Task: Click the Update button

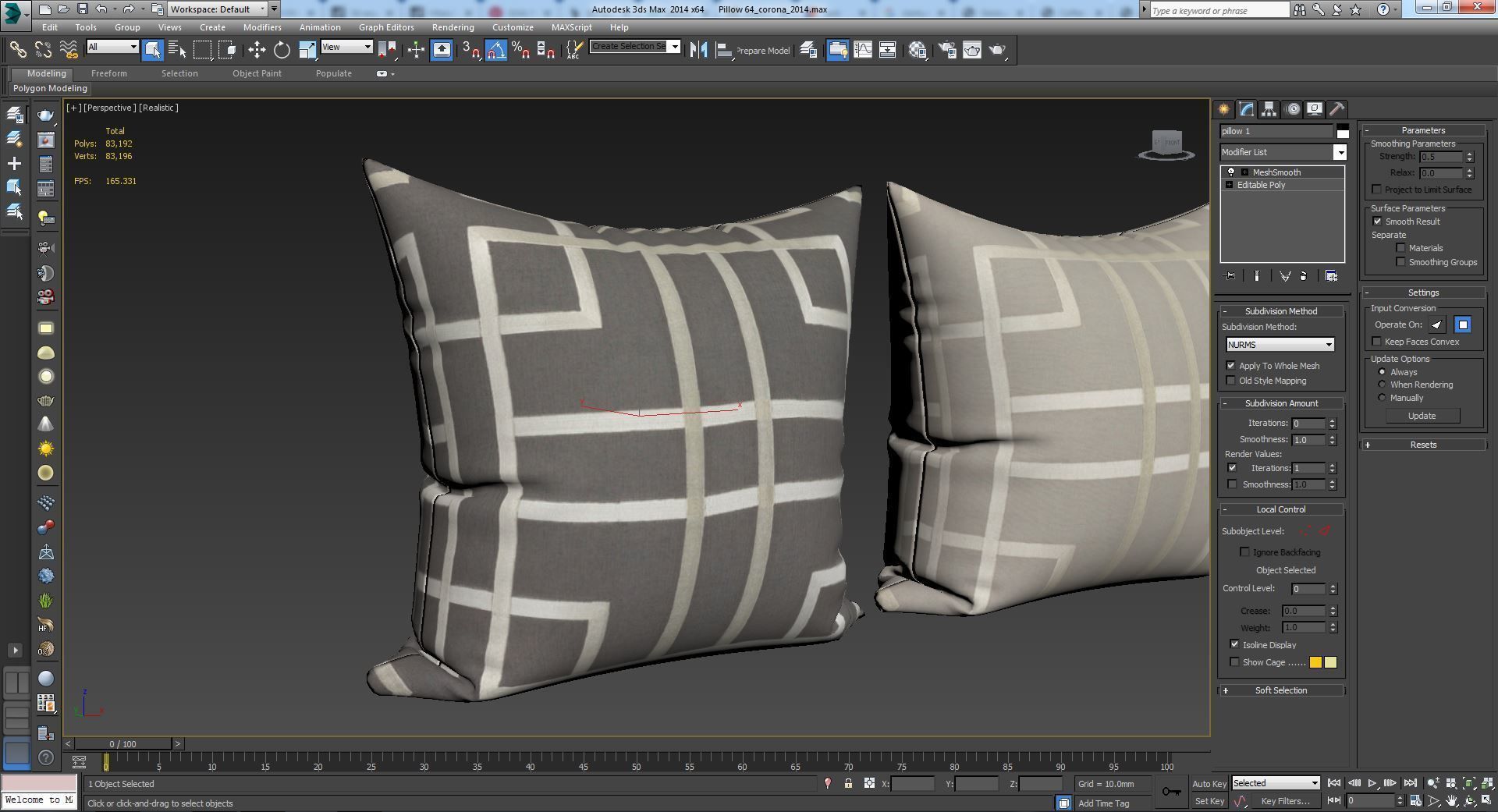Action: click(x=1422, y=416)
